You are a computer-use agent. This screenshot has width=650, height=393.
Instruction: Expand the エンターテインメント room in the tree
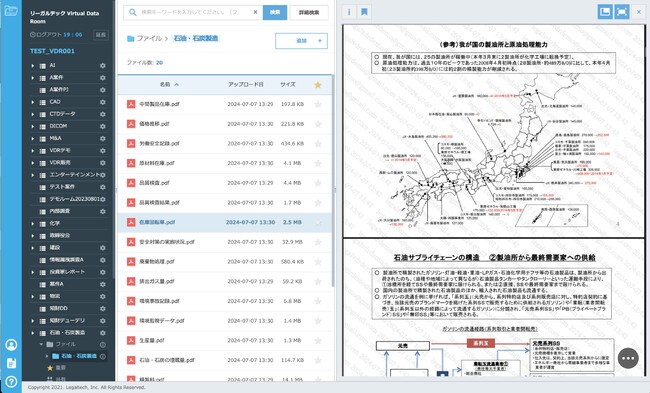click(x=33, y=175)
